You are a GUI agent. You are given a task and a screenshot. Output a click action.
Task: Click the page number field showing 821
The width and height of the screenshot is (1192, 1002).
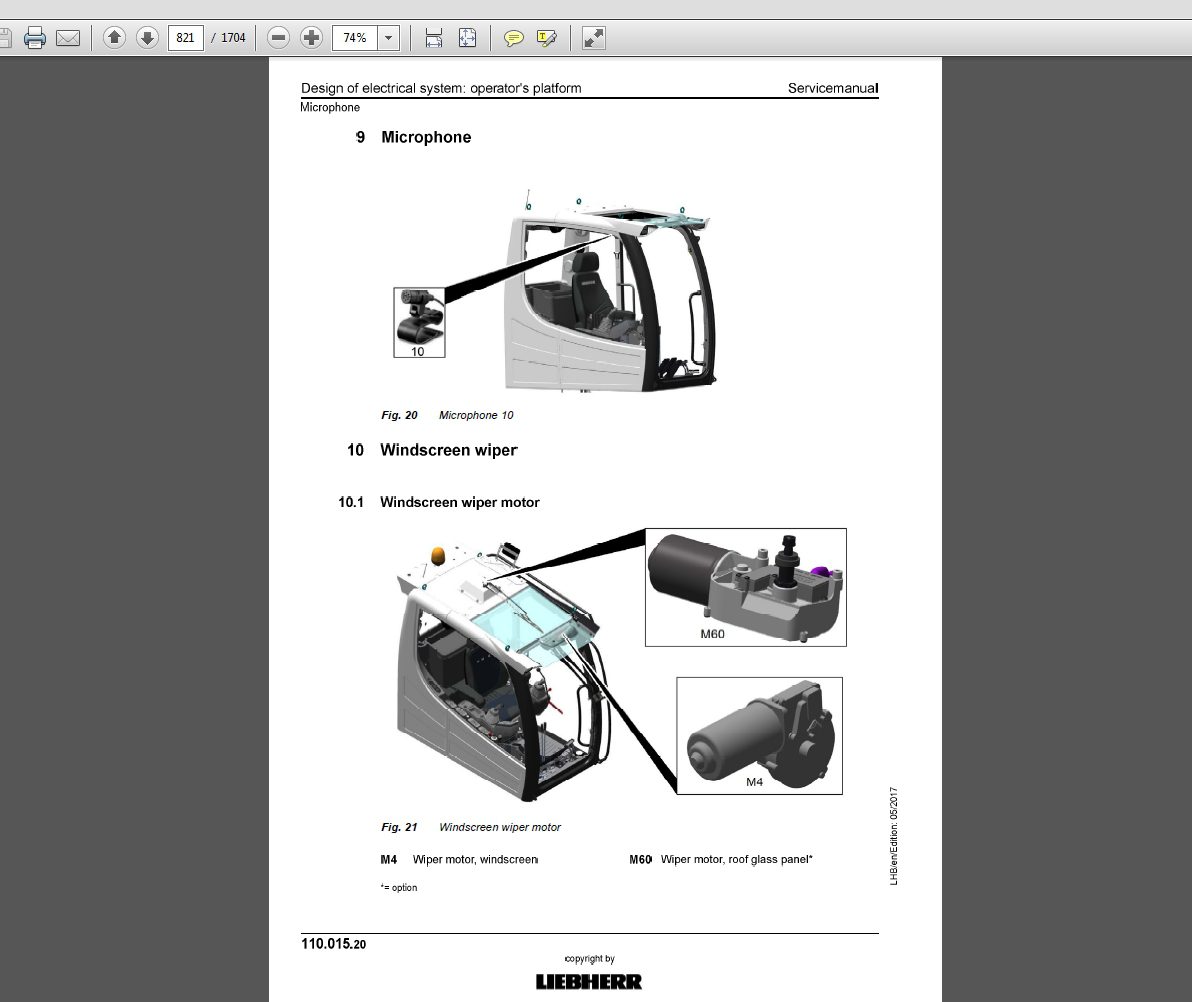tap(185, 37)
